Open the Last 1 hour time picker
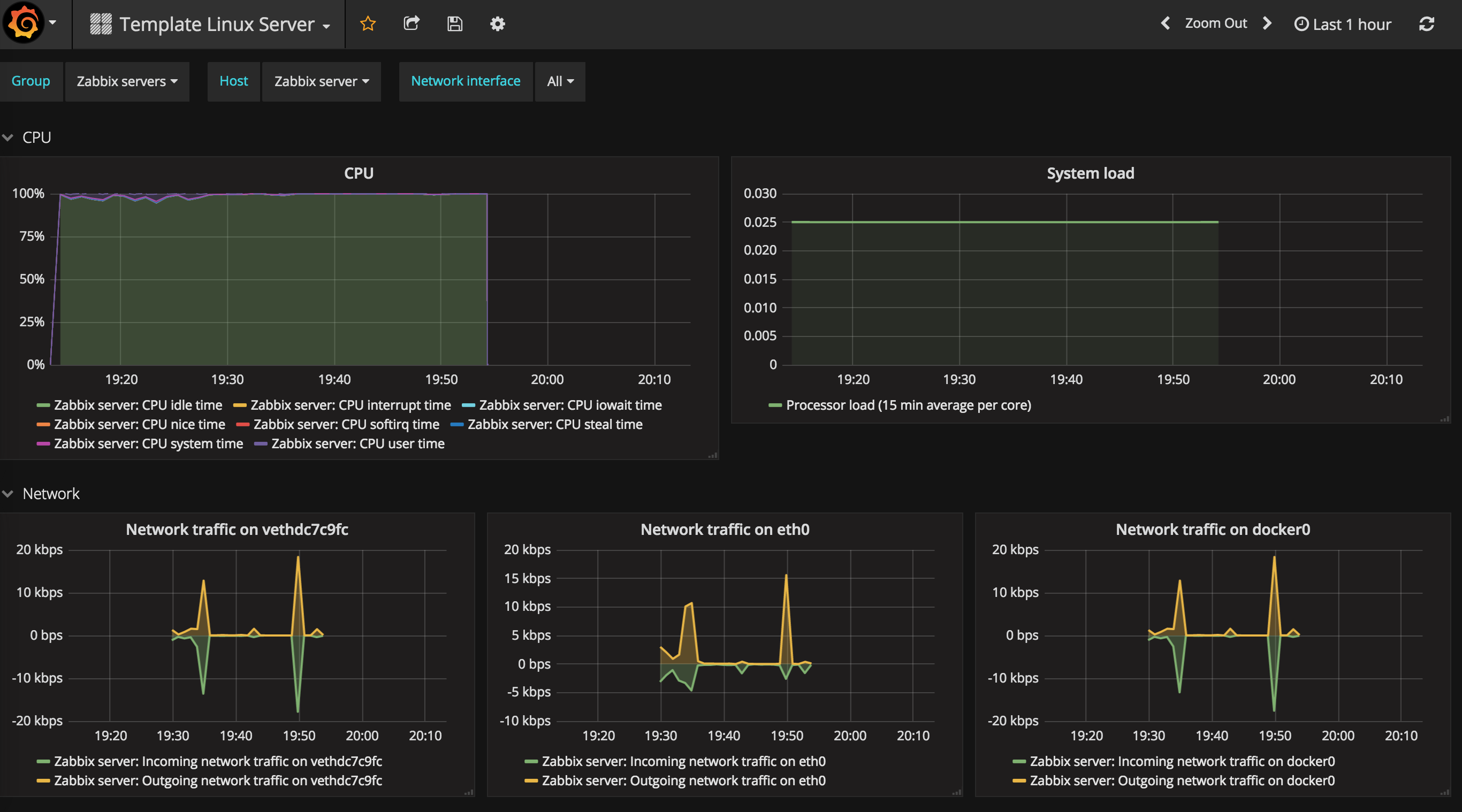Screen dimensions: 1462x812 pos(1342,25)
